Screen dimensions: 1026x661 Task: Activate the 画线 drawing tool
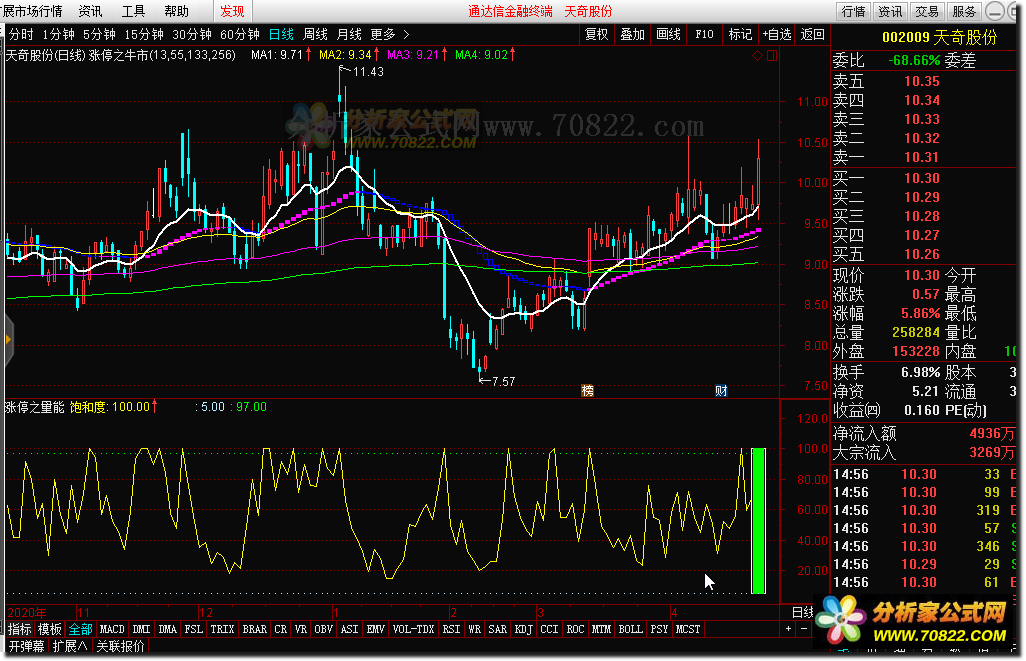pos(669,34)
